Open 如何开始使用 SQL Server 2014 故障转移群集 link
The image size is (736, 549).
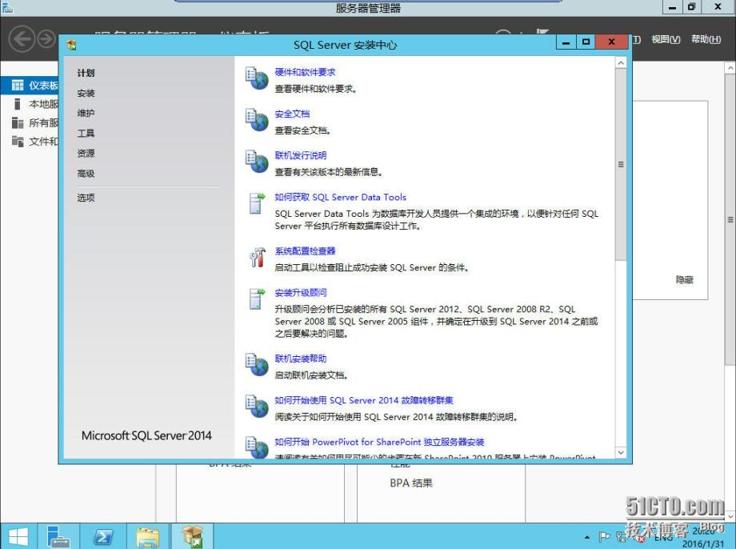click(x=364, y=400)
